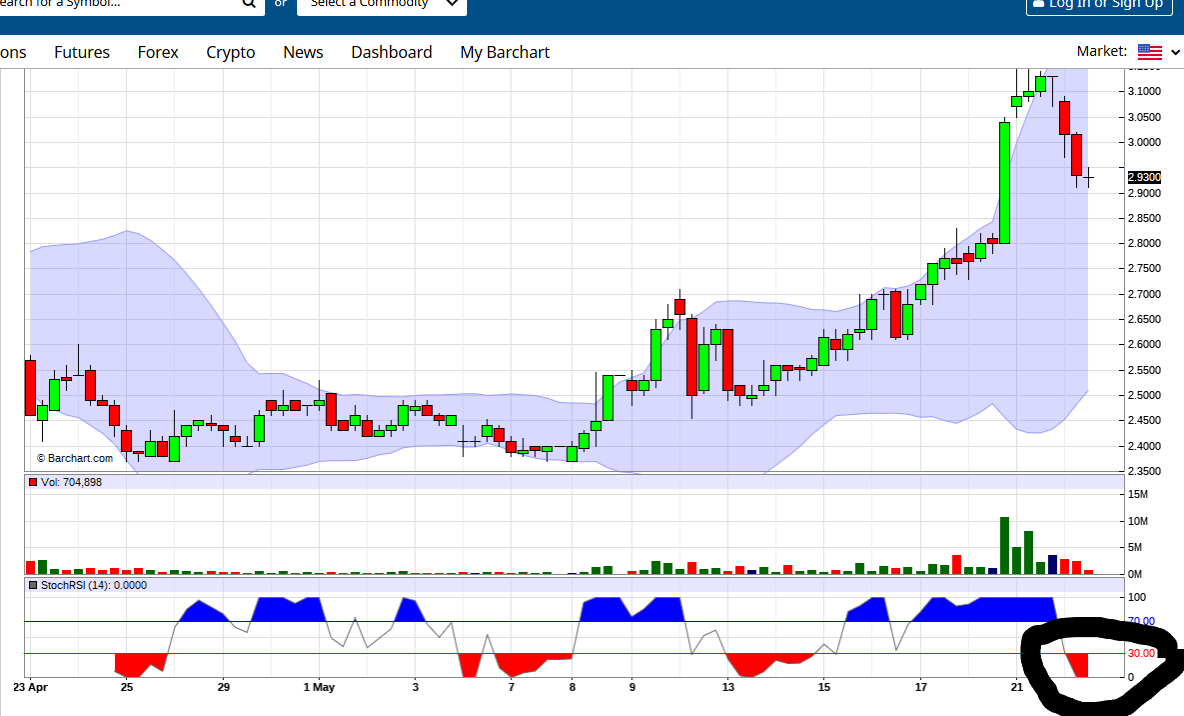Follow the Barchart.com copyright link
1184x716 pixels.
click(x=75, y=458)
